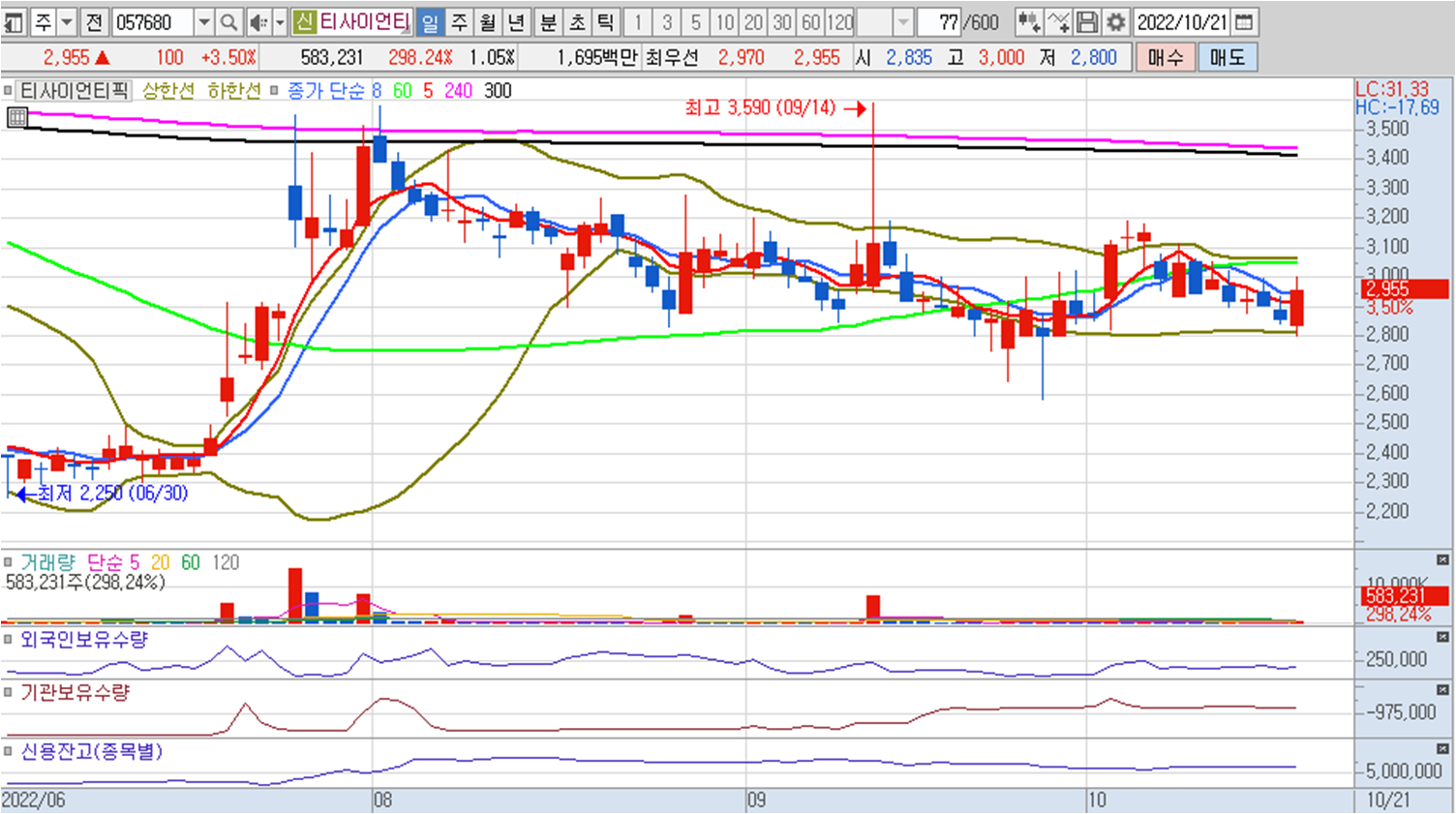Click the 종가 단순 moving average legend
Image resolution: width=1456 pixels, height=814 pixels.
(325, 90)
